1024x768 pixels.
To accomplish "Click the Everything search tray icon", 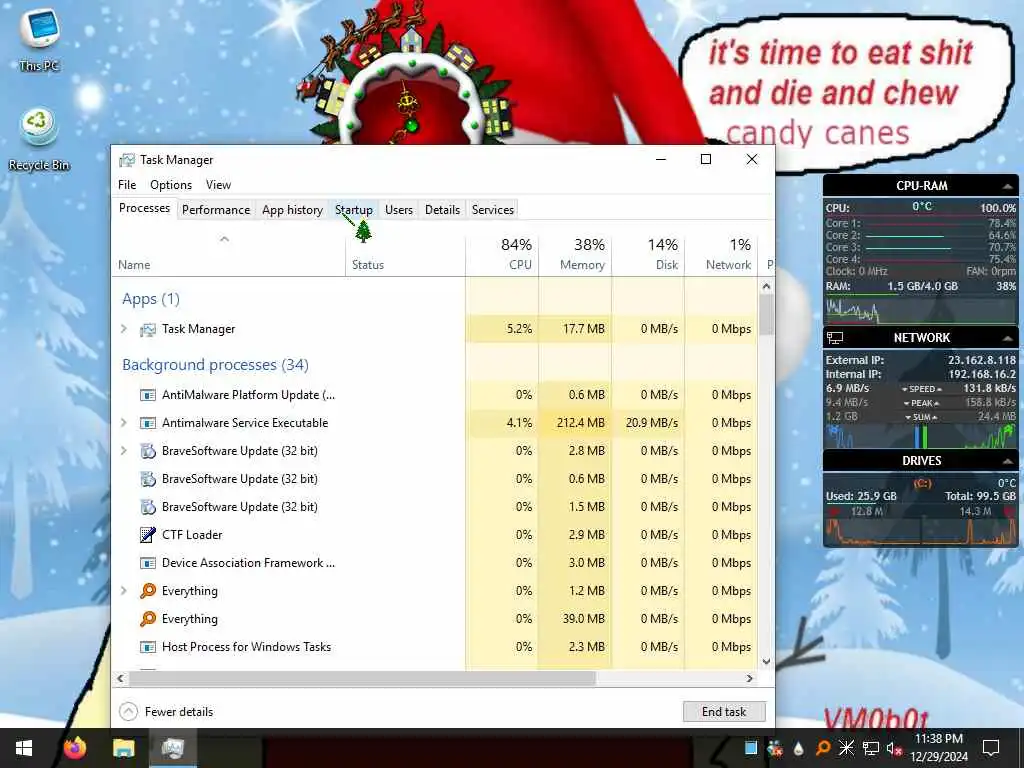I will (x=822, y=748).
